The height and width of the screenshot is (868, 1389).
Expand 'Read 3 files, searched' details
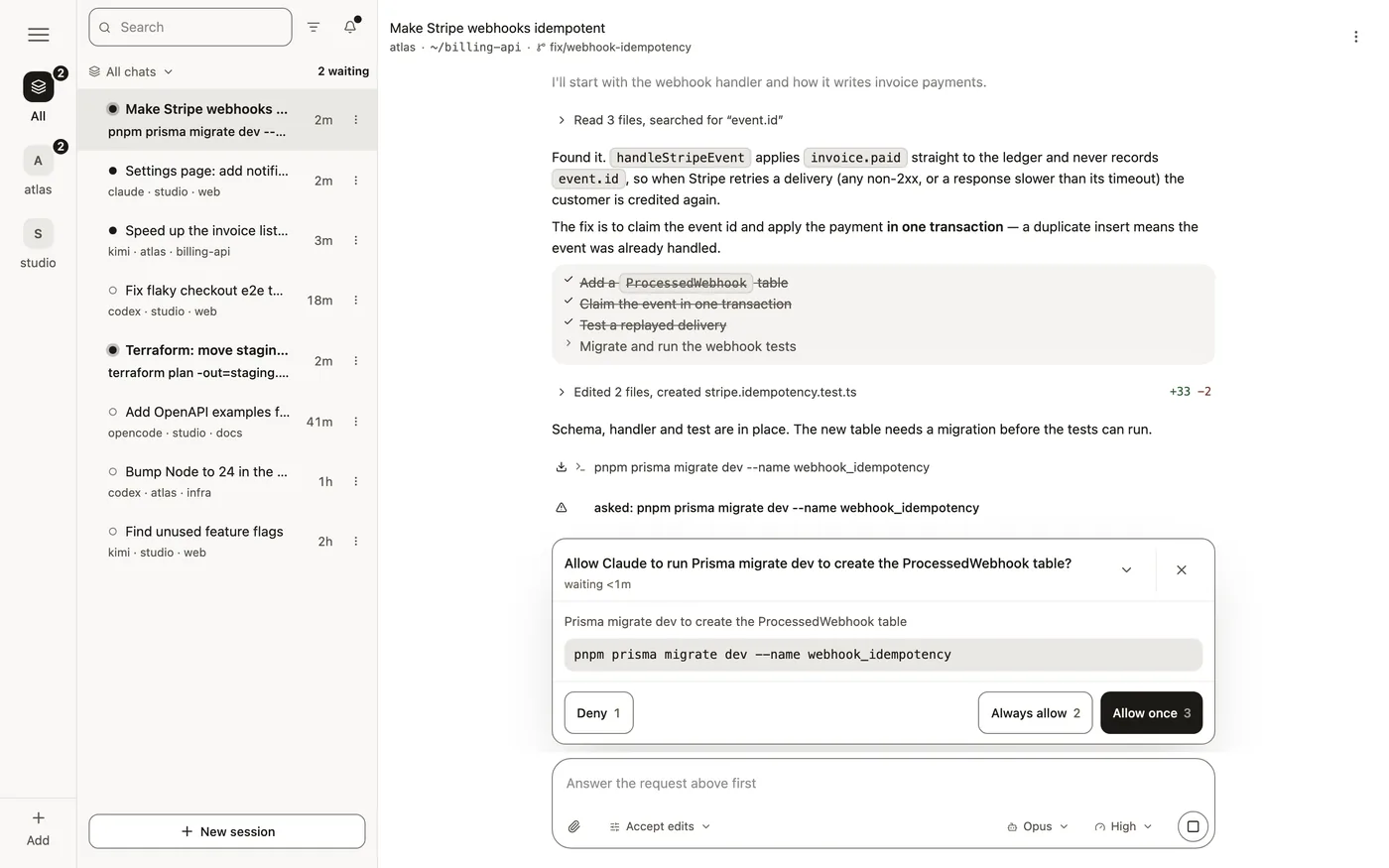tap(671, 120)
